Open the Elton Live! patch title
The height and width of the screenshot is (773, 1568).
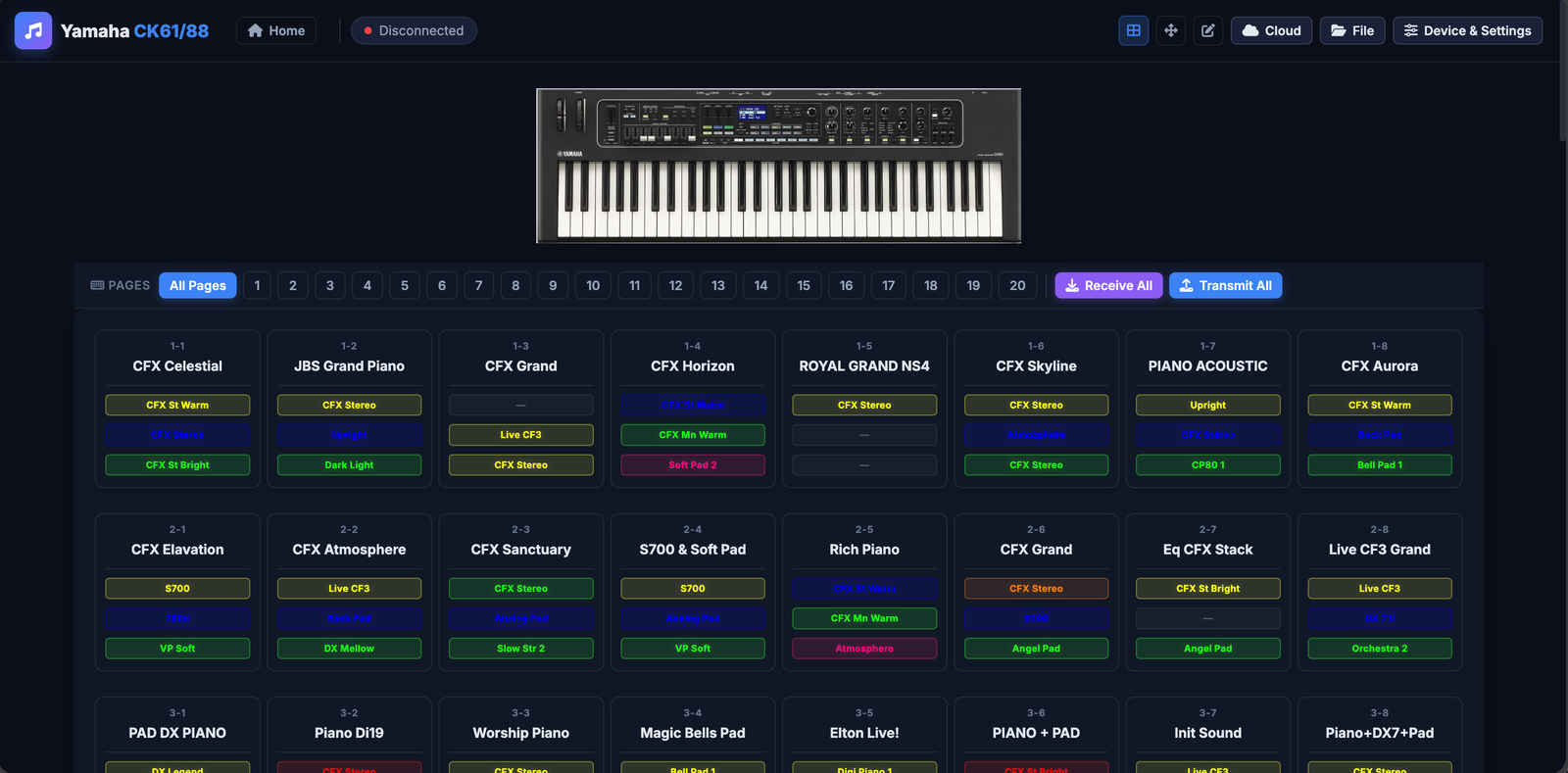tap(864, 733)
